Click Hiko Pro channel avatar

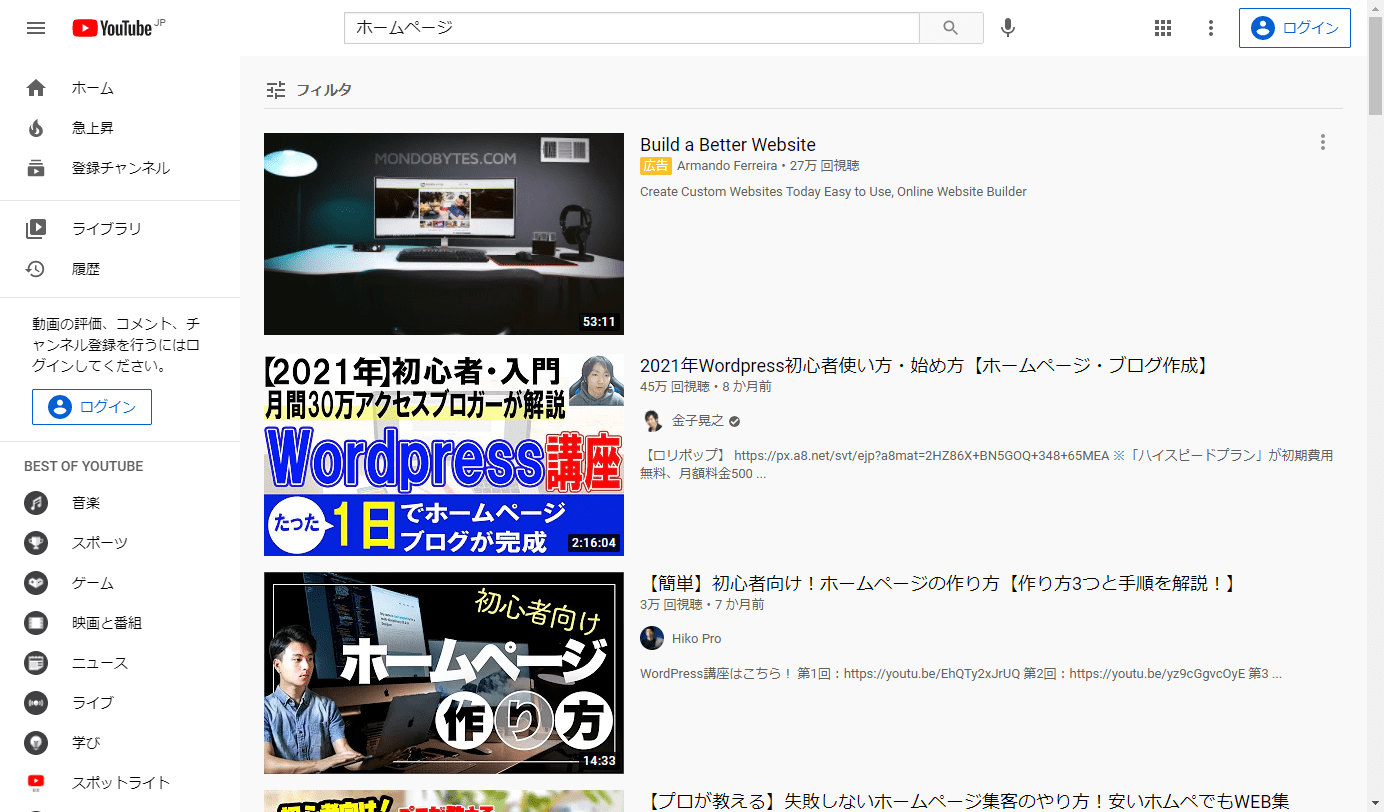[x=652, y=638]
